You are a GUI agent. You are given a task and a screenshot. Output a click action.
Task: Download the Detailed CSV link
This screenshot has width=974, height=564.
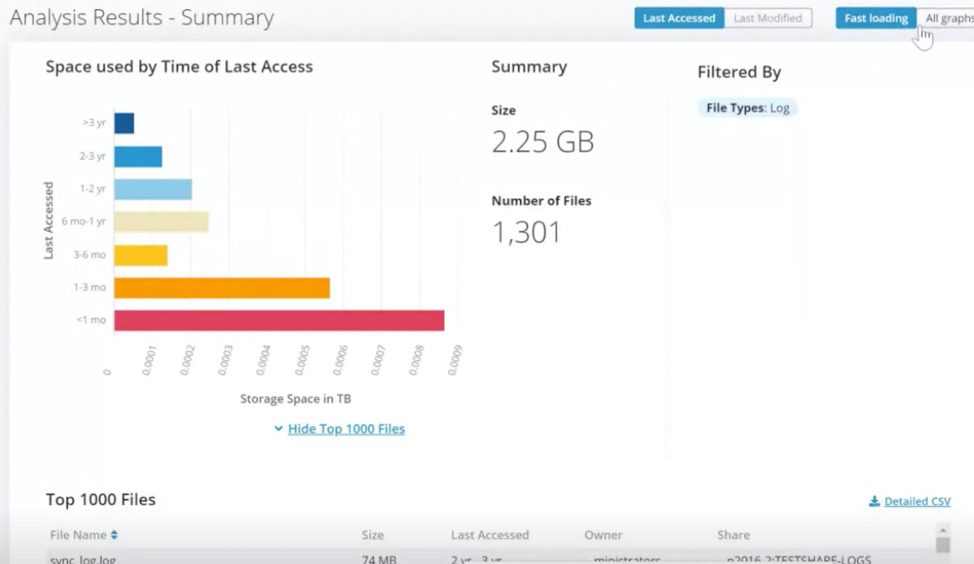coord(917,501)
